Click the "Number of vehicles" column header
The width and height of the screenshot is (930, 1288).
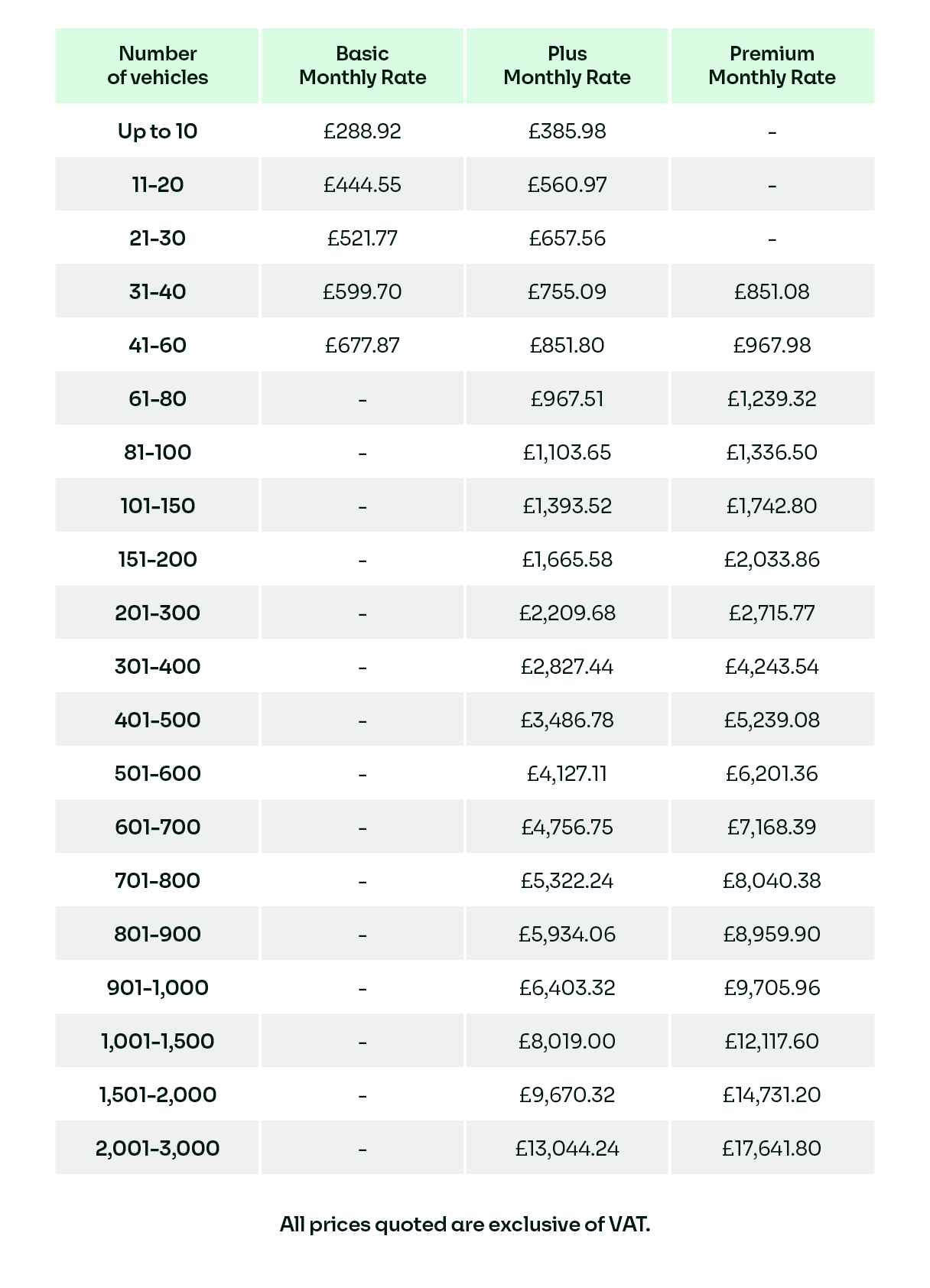(158, 66)
